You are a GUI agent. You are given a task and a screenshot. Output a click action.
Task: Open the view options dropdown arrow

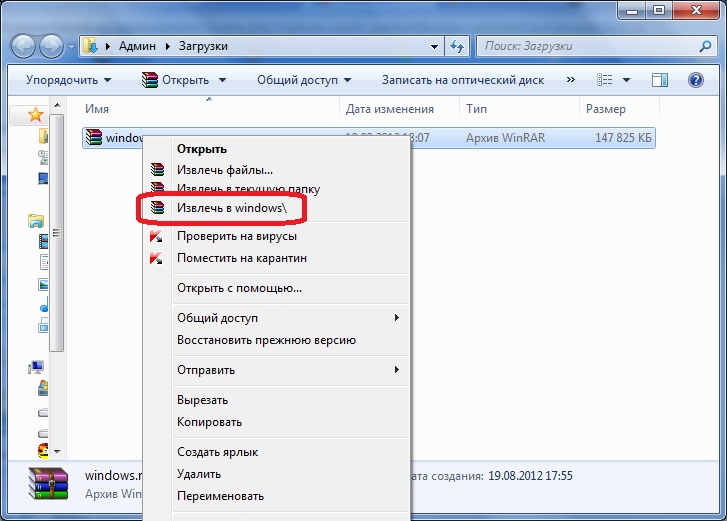click(x=626, y=80)
